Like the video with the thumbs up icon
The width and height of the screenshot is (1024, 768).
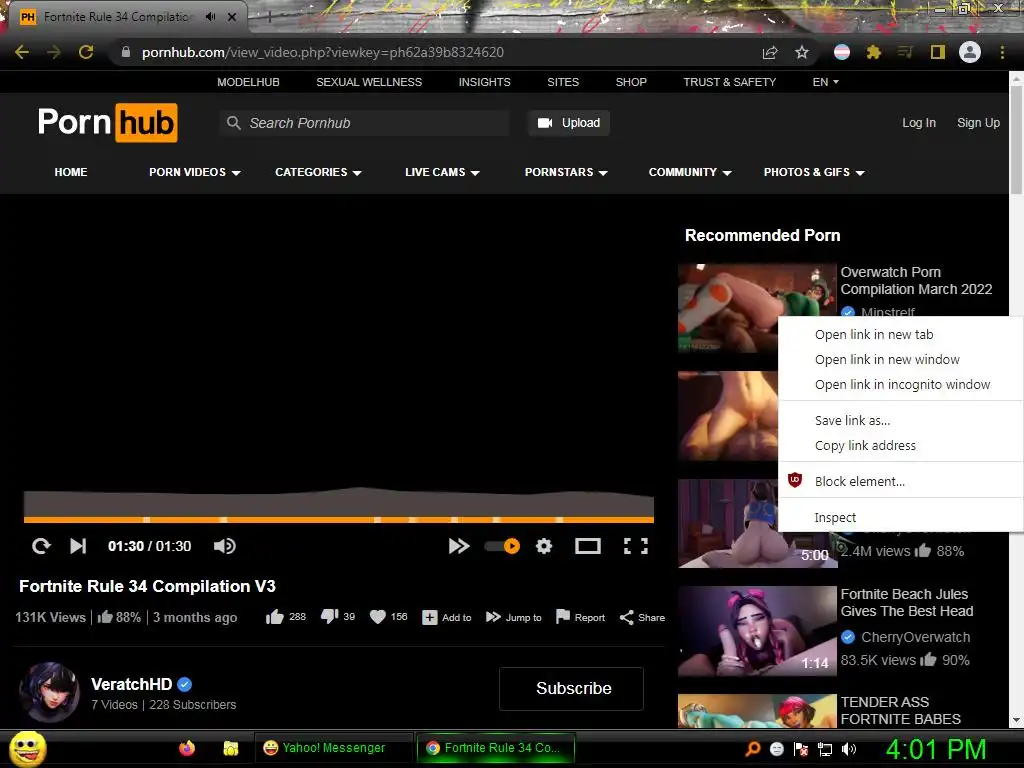click(275, 617)
